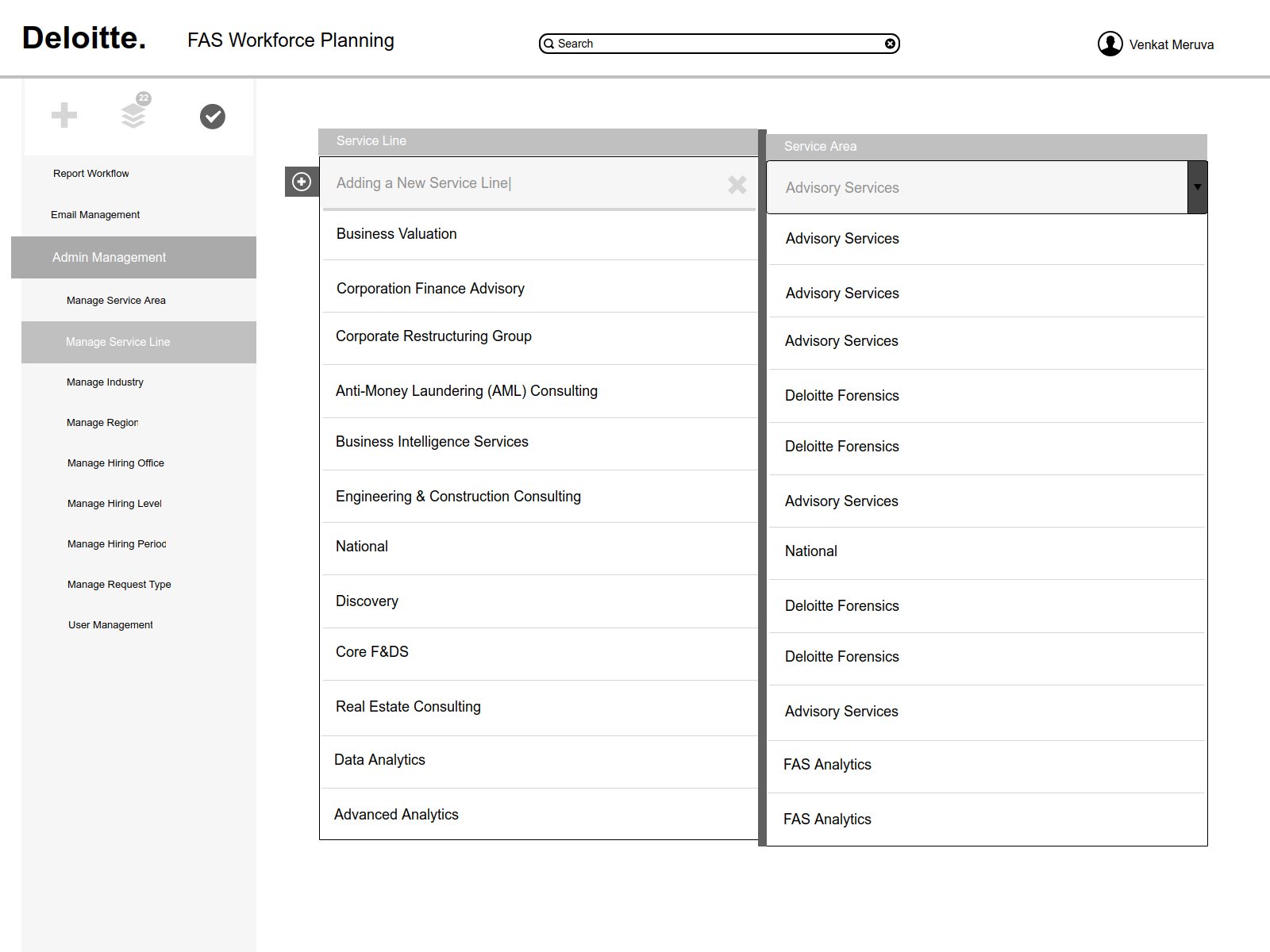Open Email Management in sidebar
The image size is (1270, 952).
(x=95, y=215)
